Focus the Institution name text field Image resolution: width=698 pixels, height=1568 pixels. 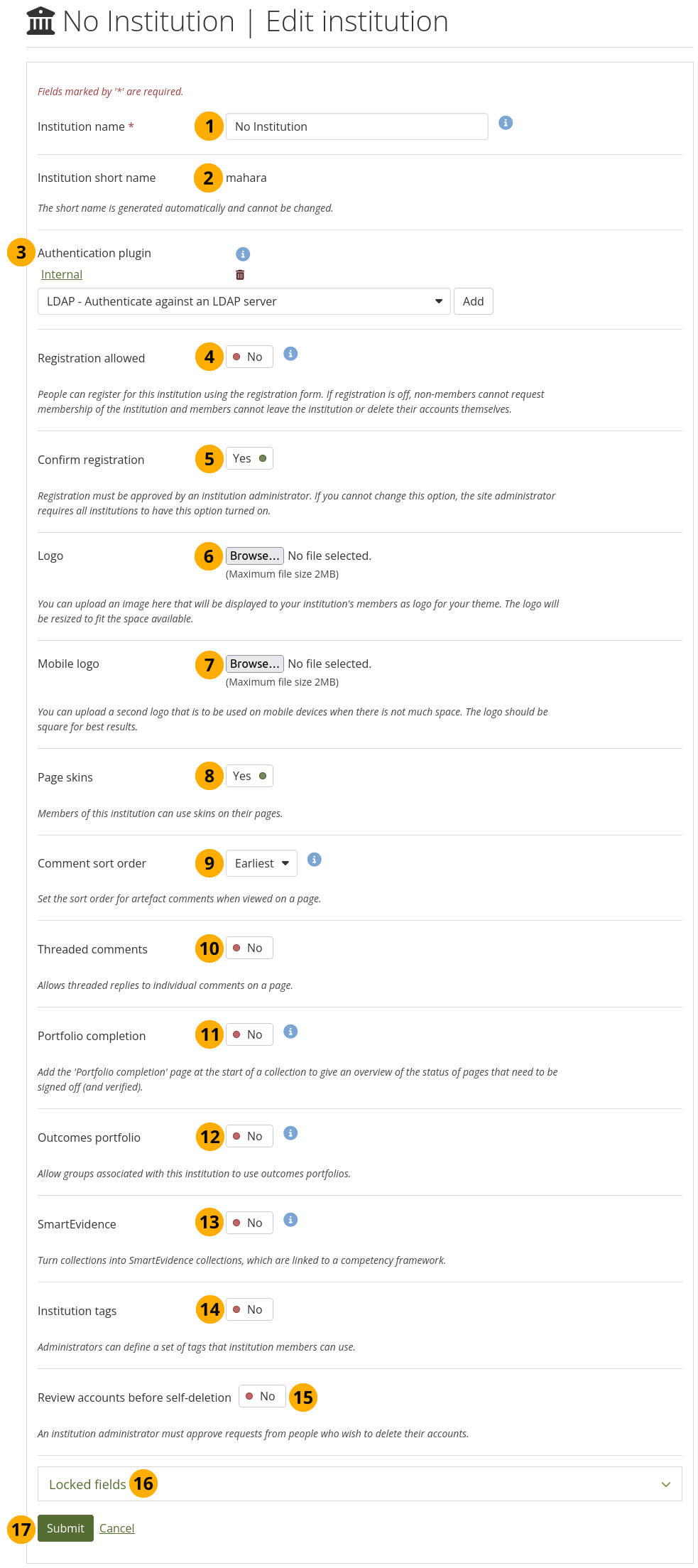pos(356,126)
